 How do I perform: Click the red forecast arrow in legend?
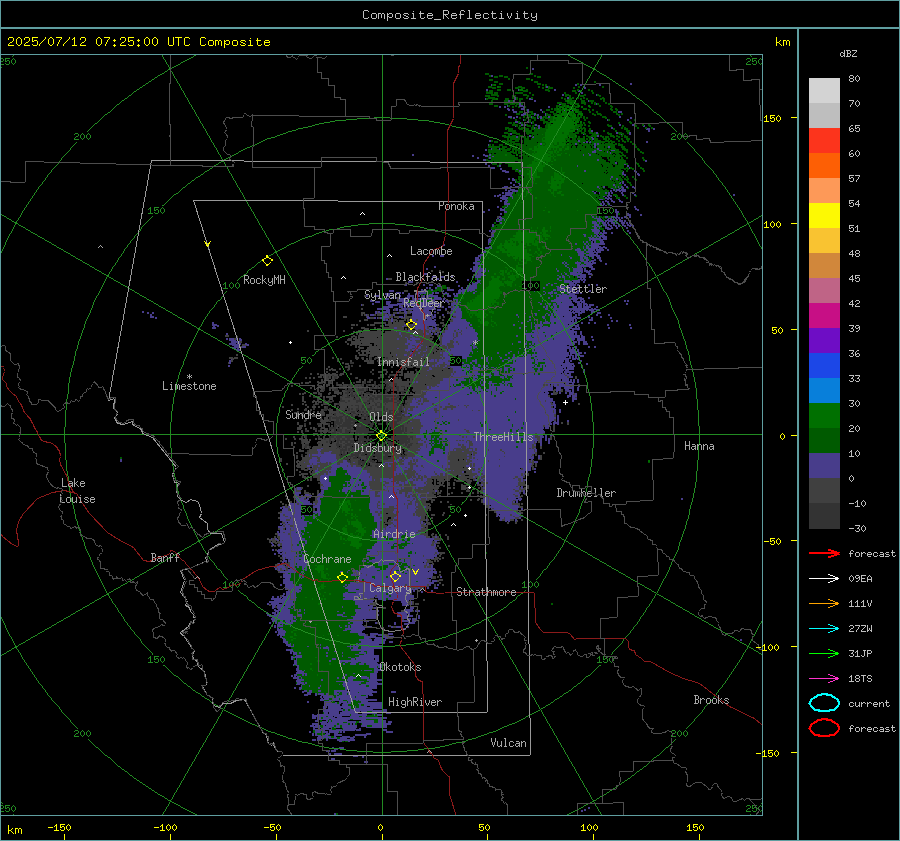coord(824,553)
